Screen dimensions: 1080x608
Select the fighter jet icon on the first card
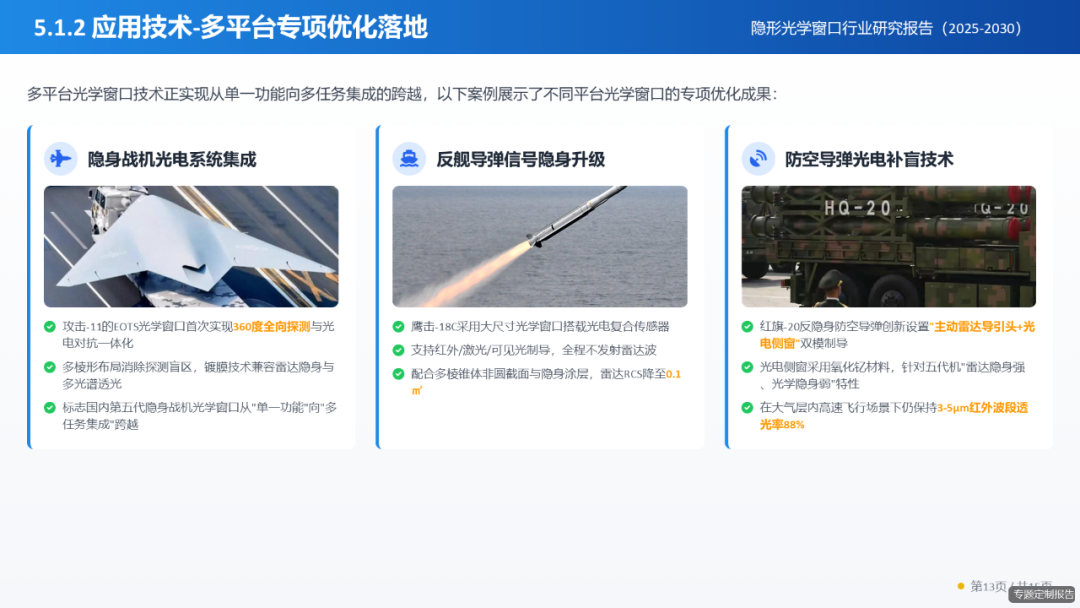click(60, 159)
